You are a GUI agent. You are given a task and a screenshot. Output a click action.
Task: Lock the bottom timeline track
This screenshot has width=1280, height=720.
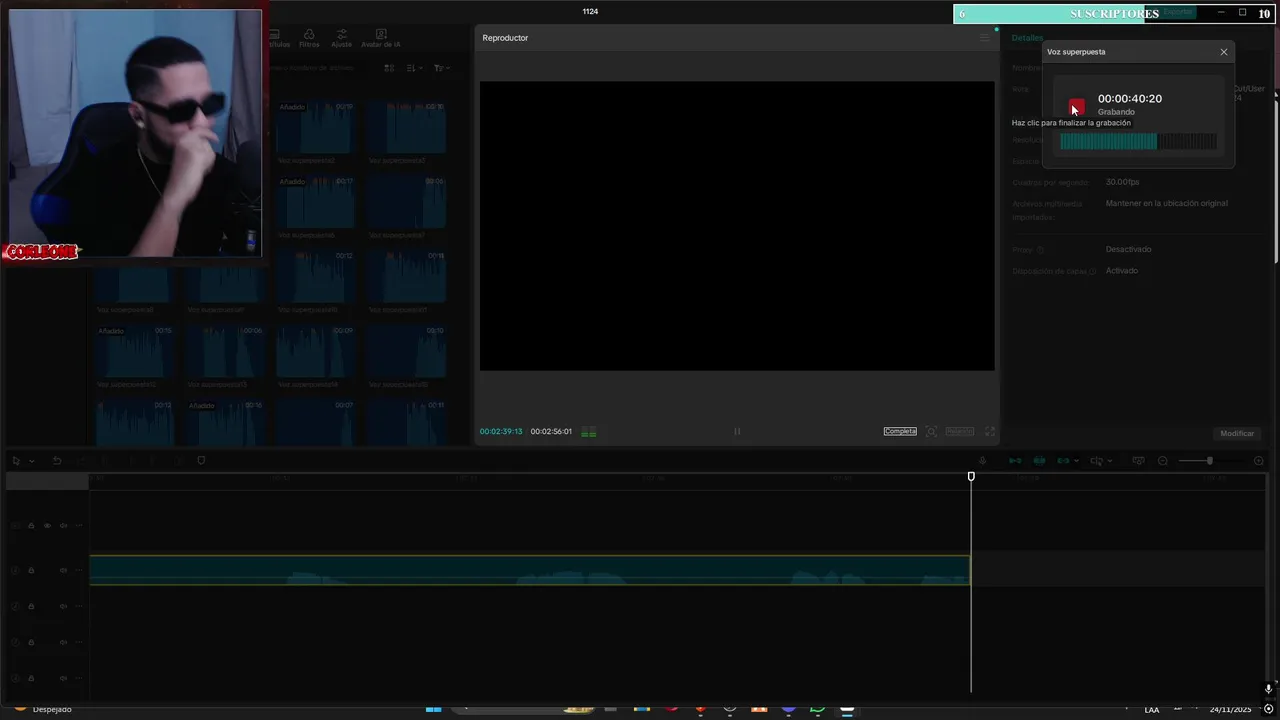(x=31, y=678)
